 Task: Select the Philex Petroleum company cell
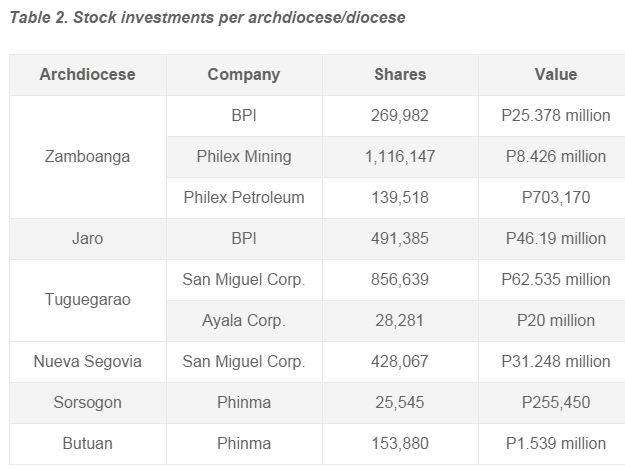tap(244, 198)
